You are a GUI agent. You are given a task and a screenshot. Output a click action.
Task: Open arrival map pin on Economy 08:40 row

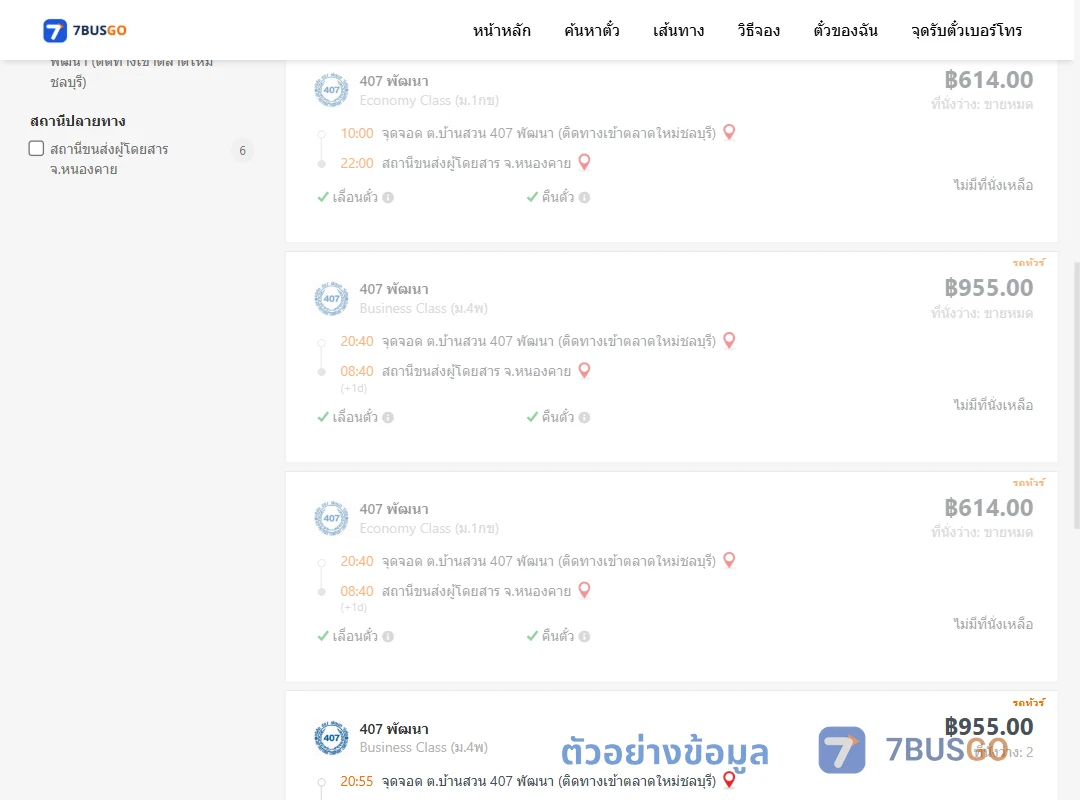(x=584, y=590)
